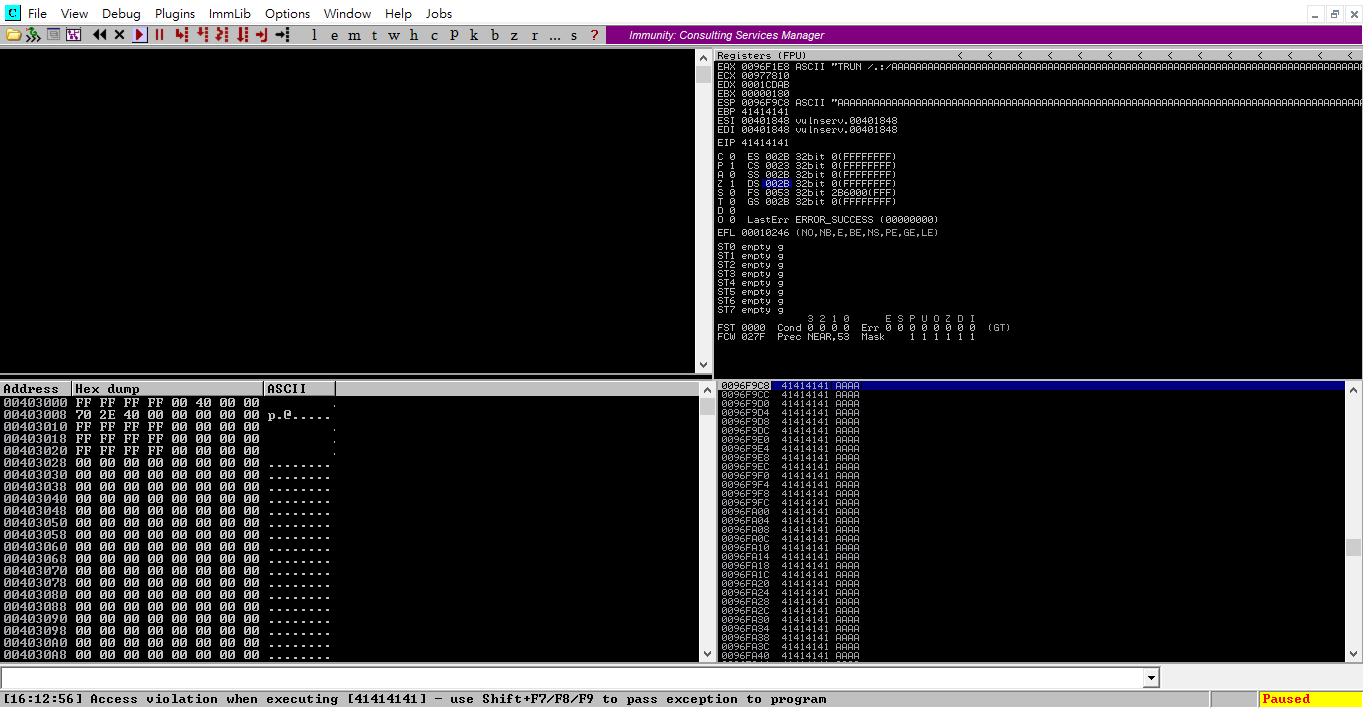Open help using the ? button
Viewport: 1363px width, 708px height.
(593, 35)
